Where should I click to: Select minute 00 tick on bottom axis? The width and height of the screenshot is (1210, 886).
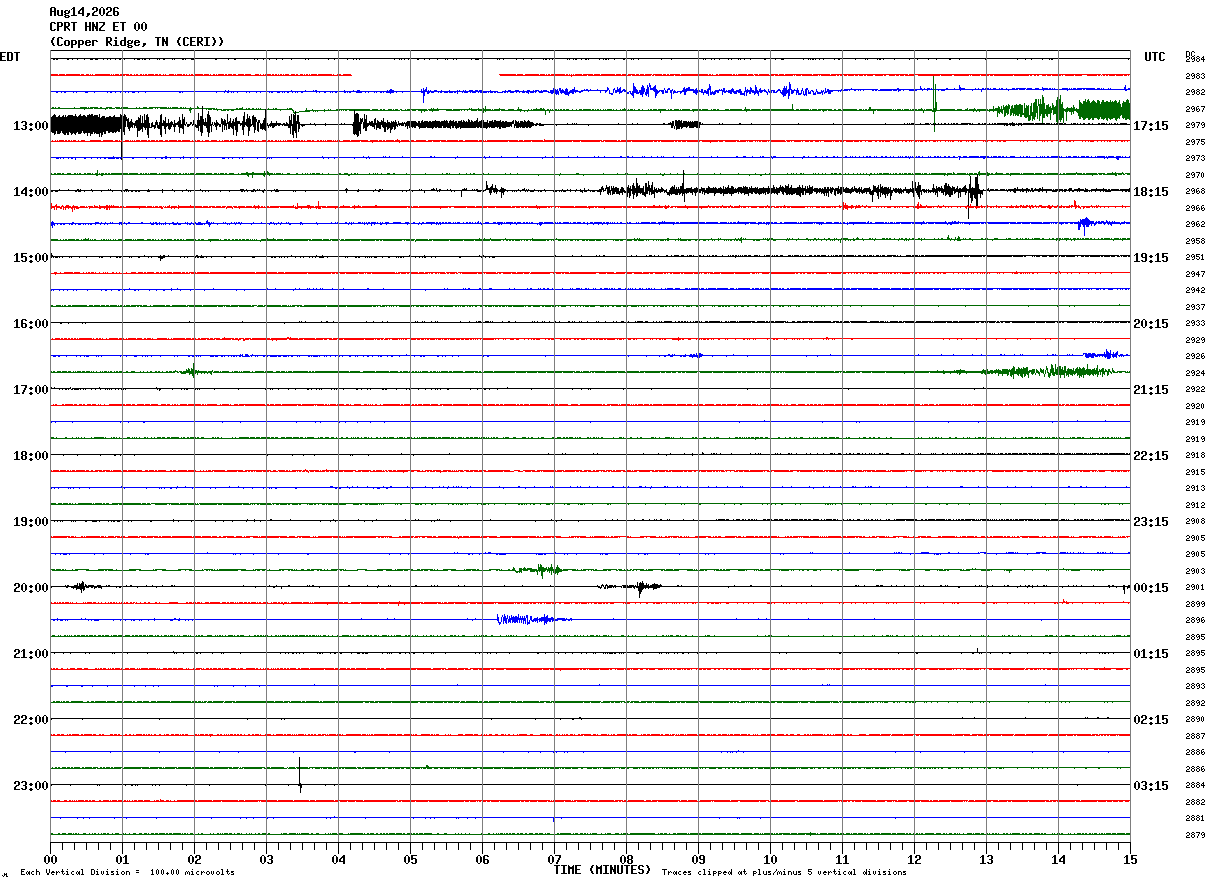[x=50, y=859]
